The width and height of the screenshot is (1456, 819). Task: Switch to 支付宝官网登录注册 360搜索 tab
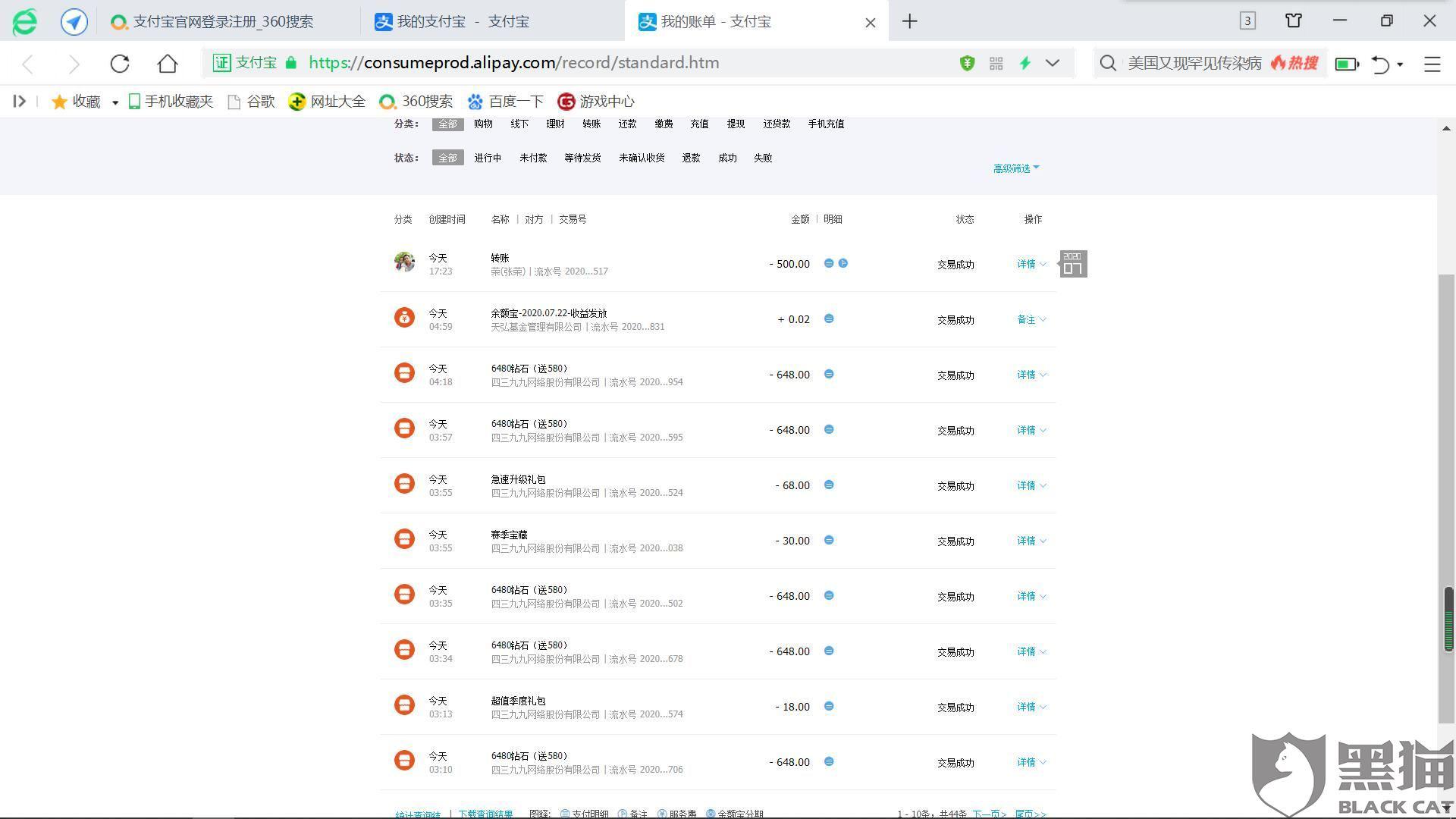223,22
